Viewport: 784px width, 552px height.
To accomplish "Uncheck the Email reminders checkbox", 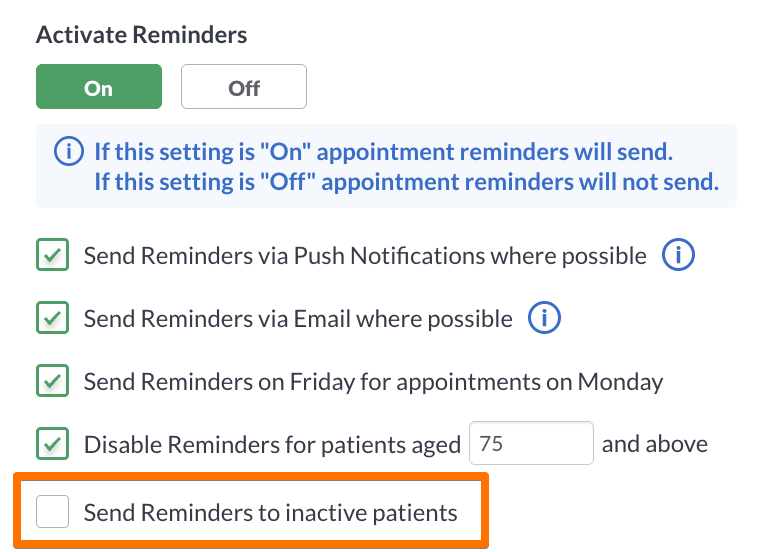I will [x=52, y=318].
